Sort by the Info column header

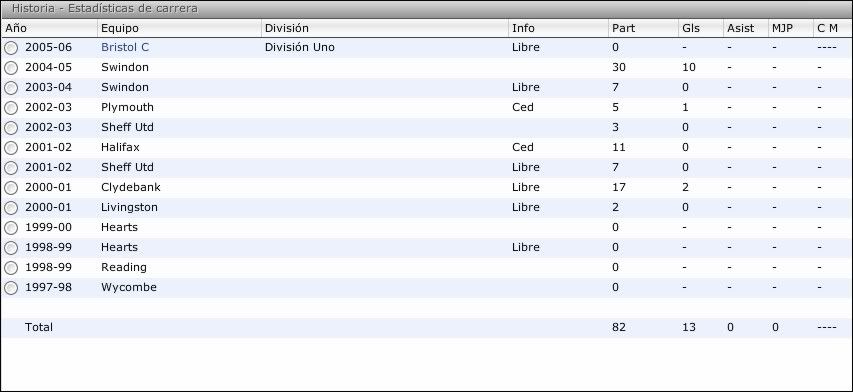coord(559,28)
